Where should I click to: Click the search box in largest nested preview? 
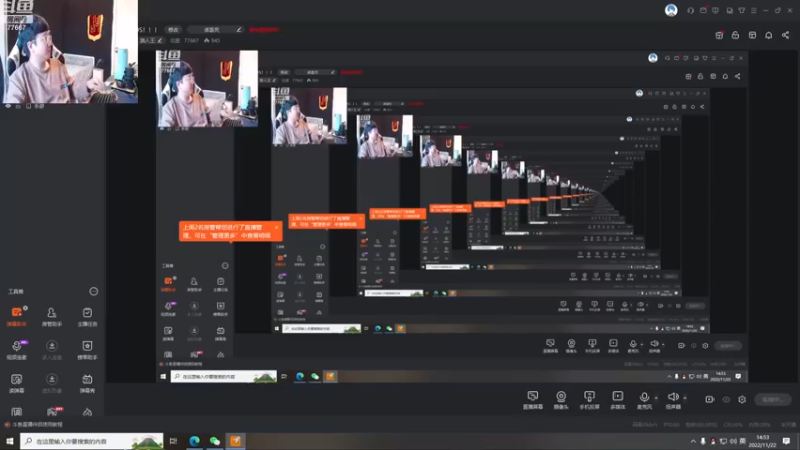(223, 377)
